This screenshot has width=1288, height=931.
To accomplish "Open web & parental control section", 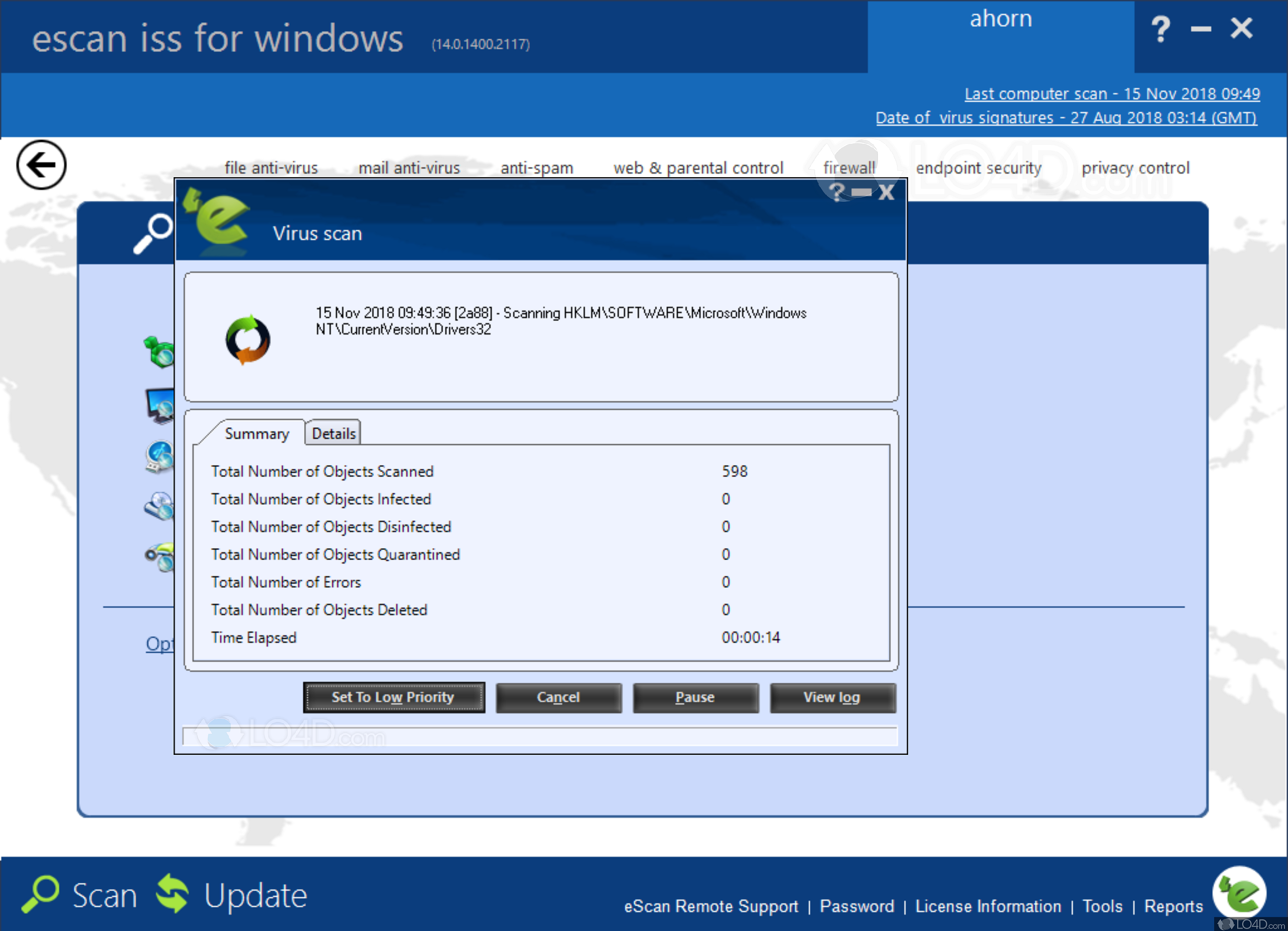I will click(x=698, y=168).
